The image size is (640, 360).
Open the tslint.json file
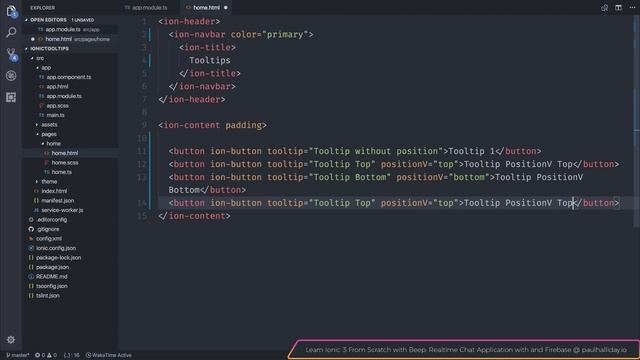coord(70,296)
